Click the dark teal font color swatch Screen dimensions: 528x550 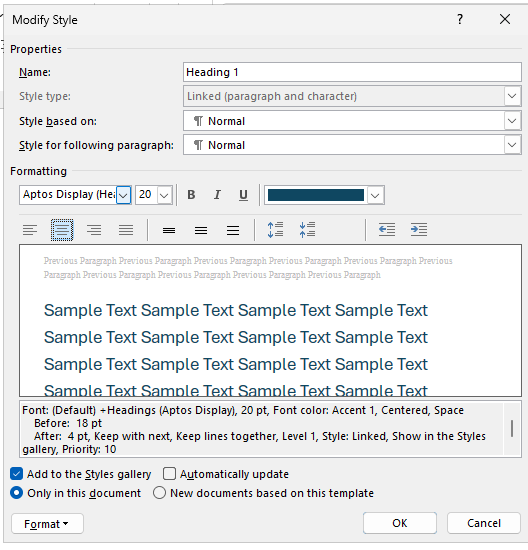coord(316,195)
